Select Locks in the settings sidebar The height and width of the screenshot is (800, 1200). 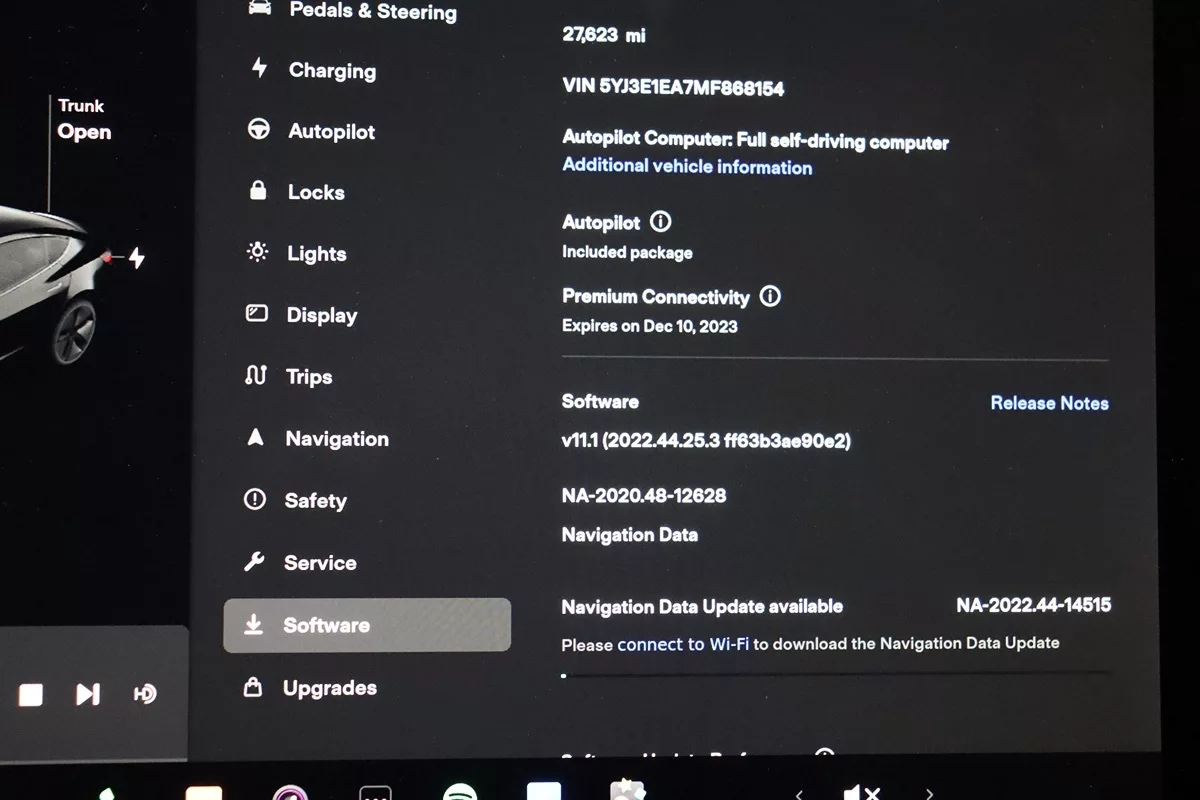click(x=315, y=192)
